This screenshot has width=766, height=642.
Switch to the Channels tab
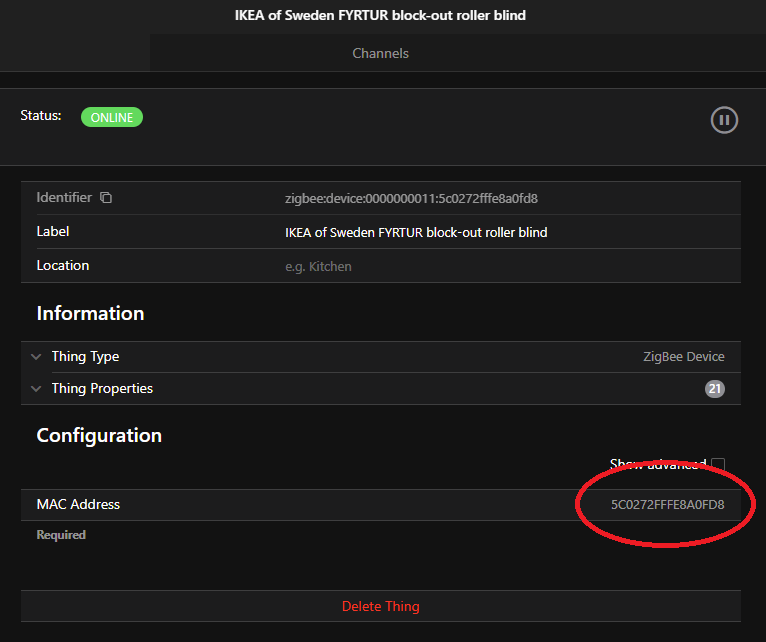coord(381,53)
